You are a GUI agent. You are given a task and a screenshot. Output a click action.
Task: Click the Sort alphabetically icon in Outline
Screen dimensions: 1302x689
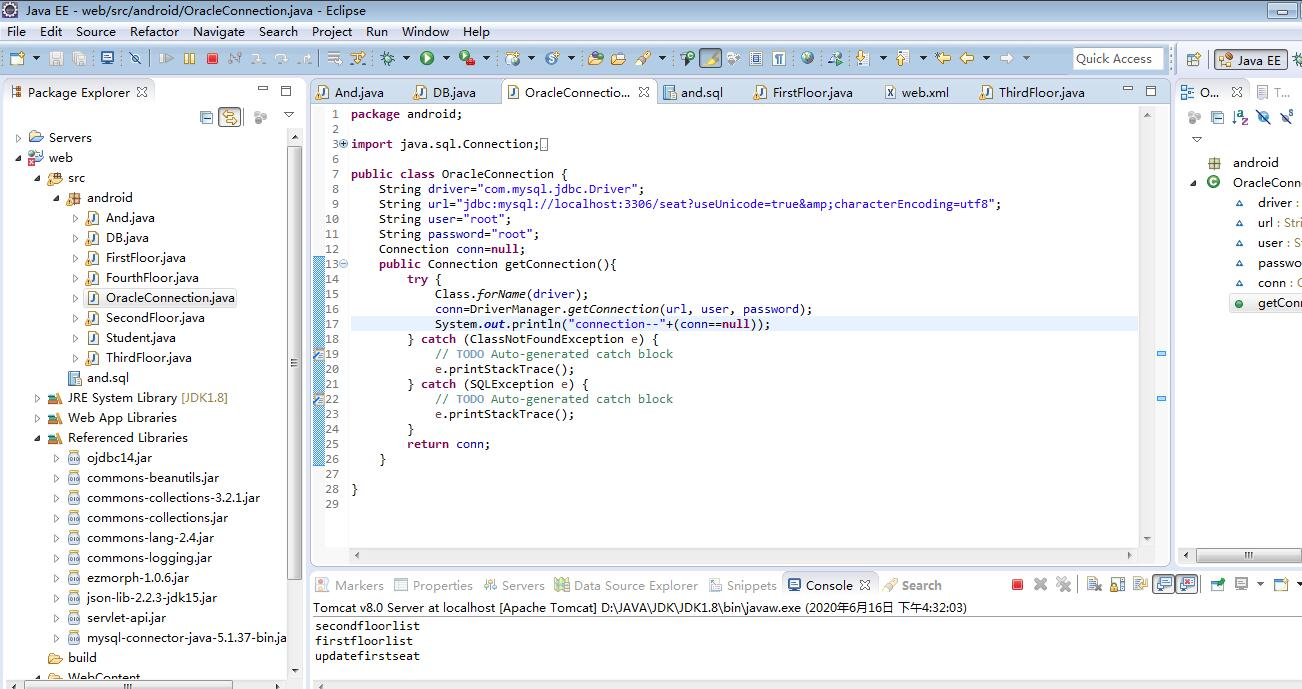(1240, 117)
